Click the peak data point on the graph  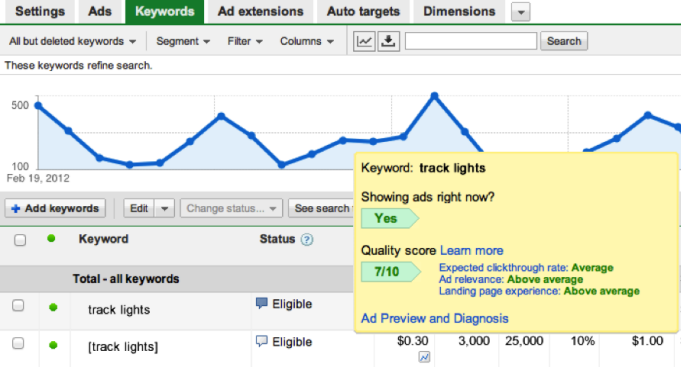click(x=434, y=96)
